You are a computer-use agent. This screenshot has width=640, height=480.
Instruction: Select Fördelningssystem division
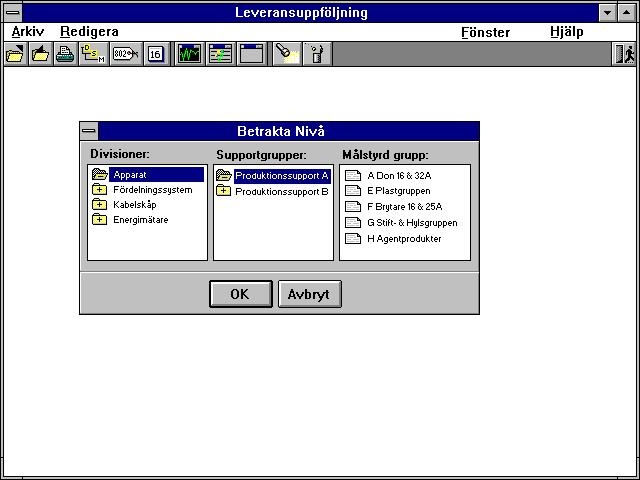(x=153, y=190)
